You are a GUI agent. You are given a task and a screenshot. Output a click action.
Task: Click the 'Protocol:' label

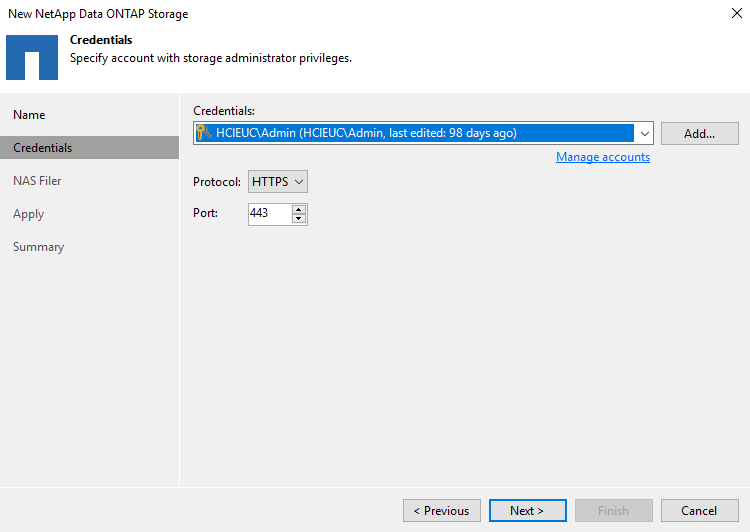(217, 182)
